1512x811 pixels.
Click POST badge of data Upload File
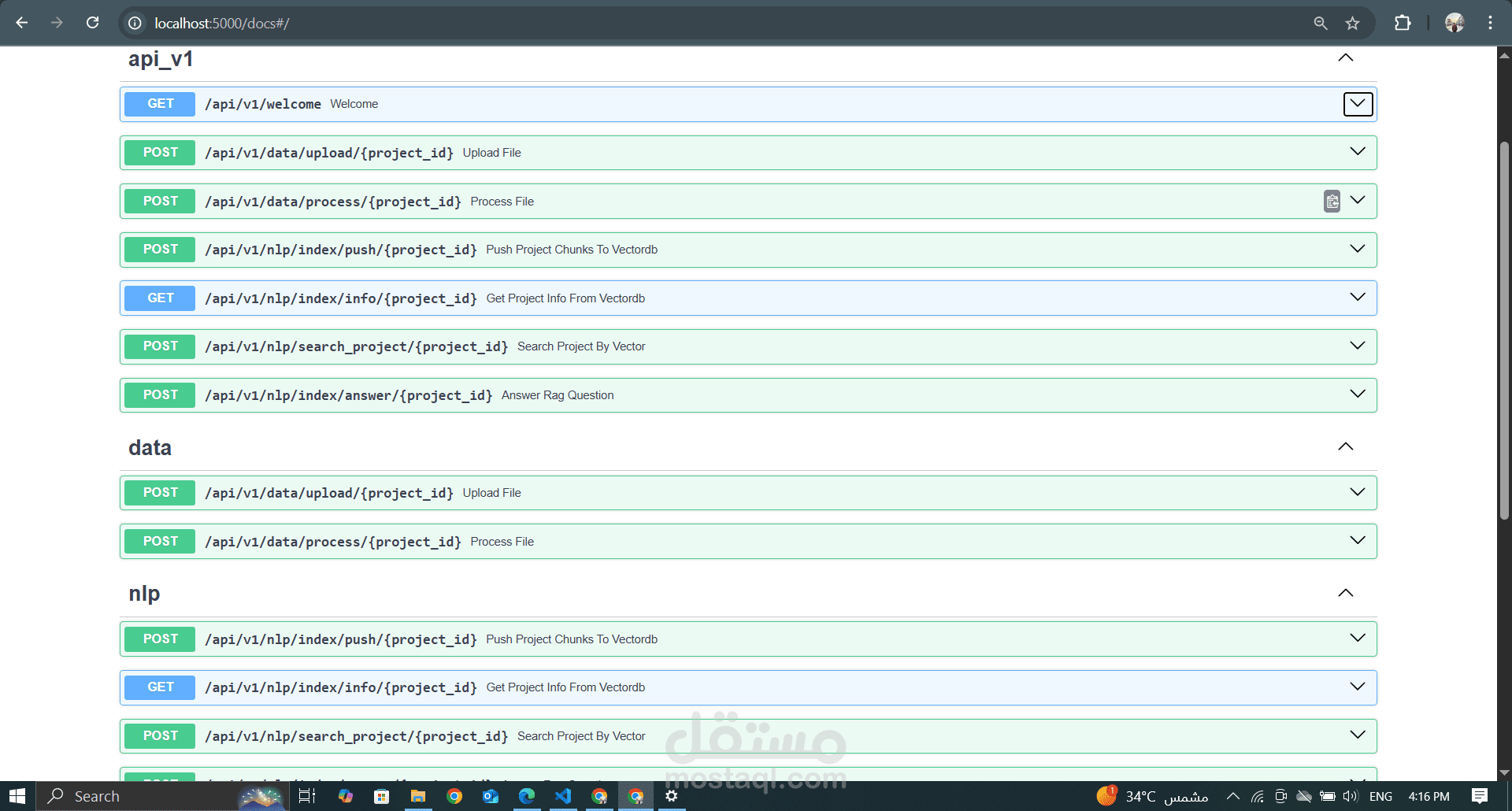[161, 493]
